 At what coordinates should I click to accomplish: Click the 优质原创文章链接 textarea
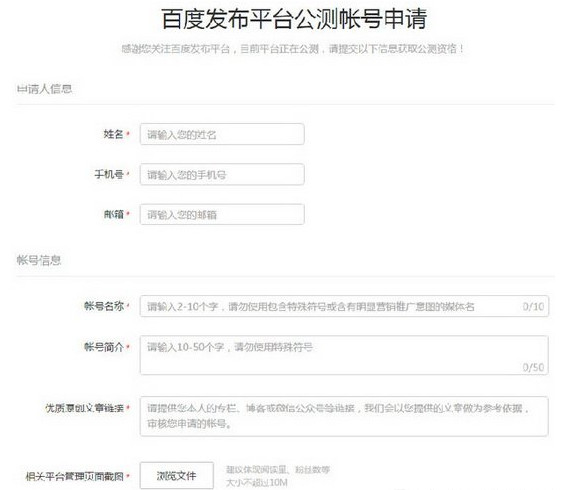[x=344, y=416]
